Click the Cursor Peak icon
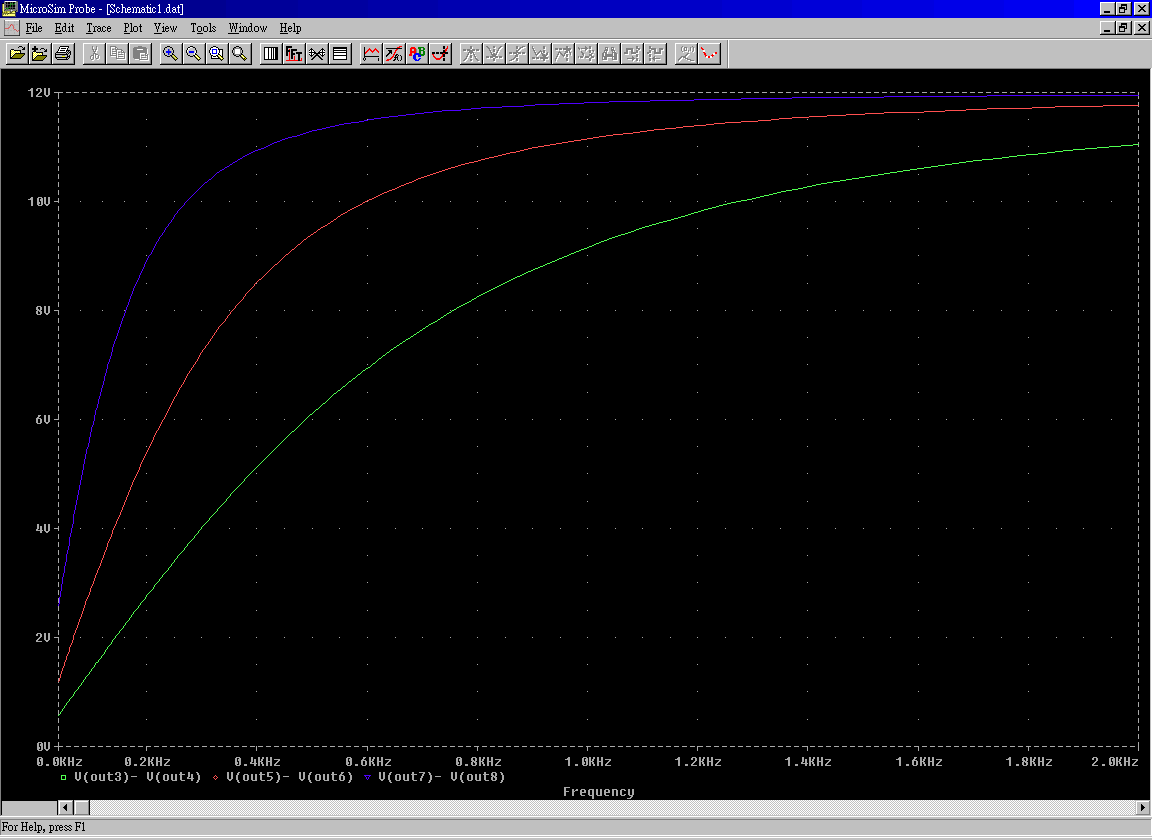The width and height of the screenshot is (1152, 840). coord(471,54)
